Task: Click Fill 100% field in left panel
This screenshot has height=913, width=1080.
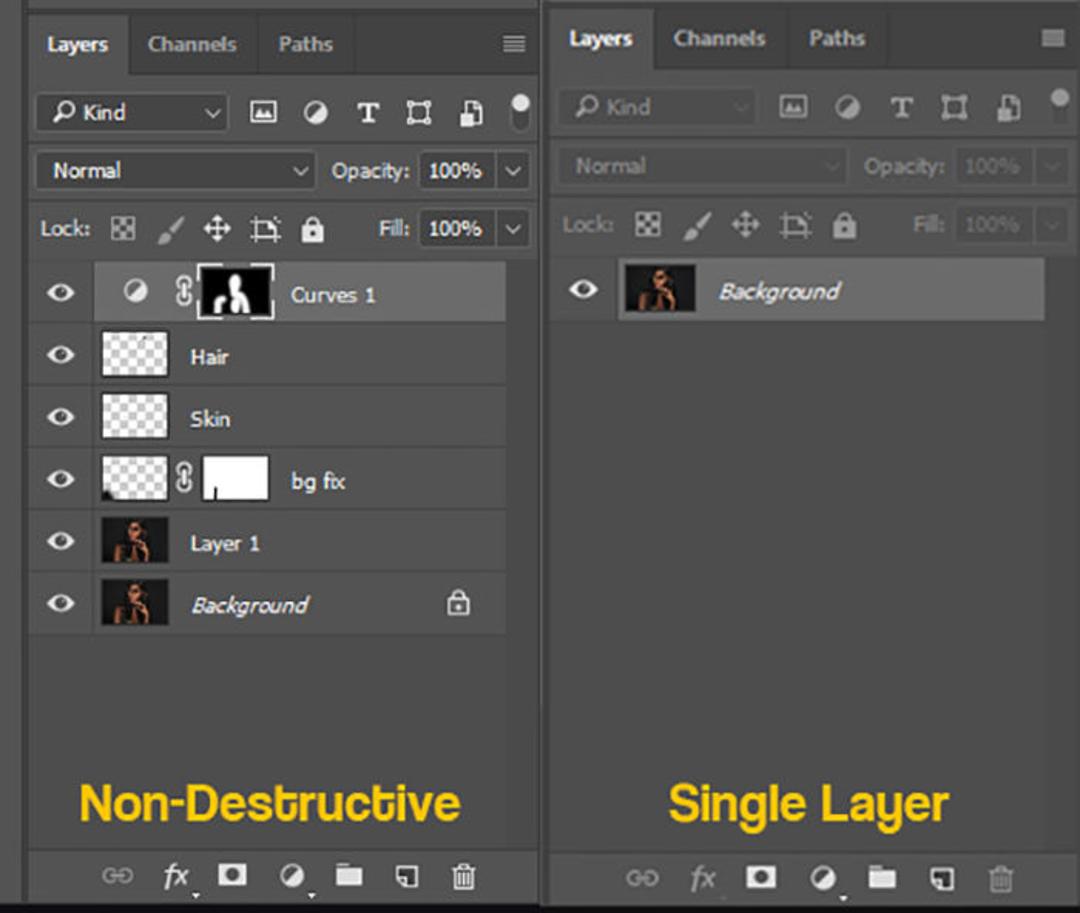Action: (456, 229)
